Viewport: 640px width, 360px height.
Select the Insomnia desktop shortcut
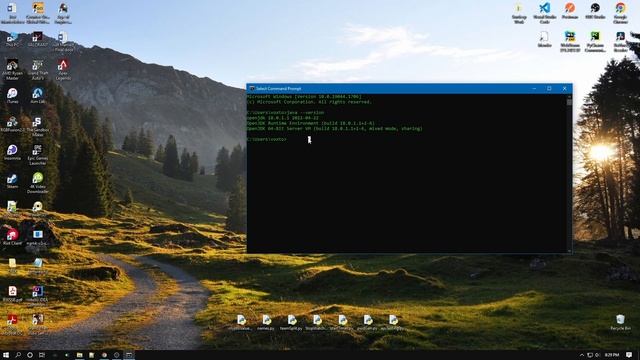(x=12, y=152)
